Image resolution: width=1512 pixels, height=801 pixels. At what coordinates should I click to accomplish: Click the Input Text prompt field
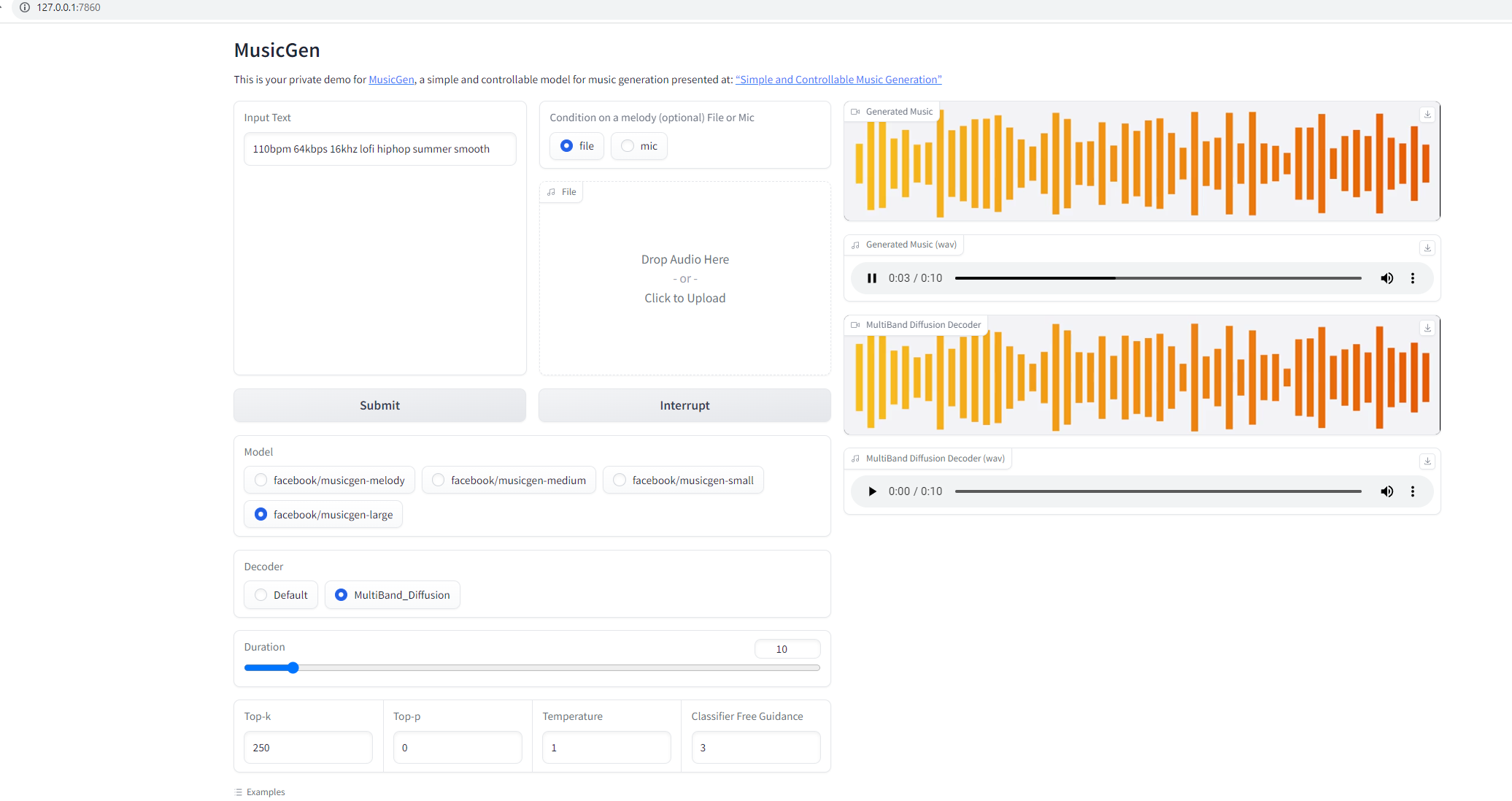coord(379,149)
